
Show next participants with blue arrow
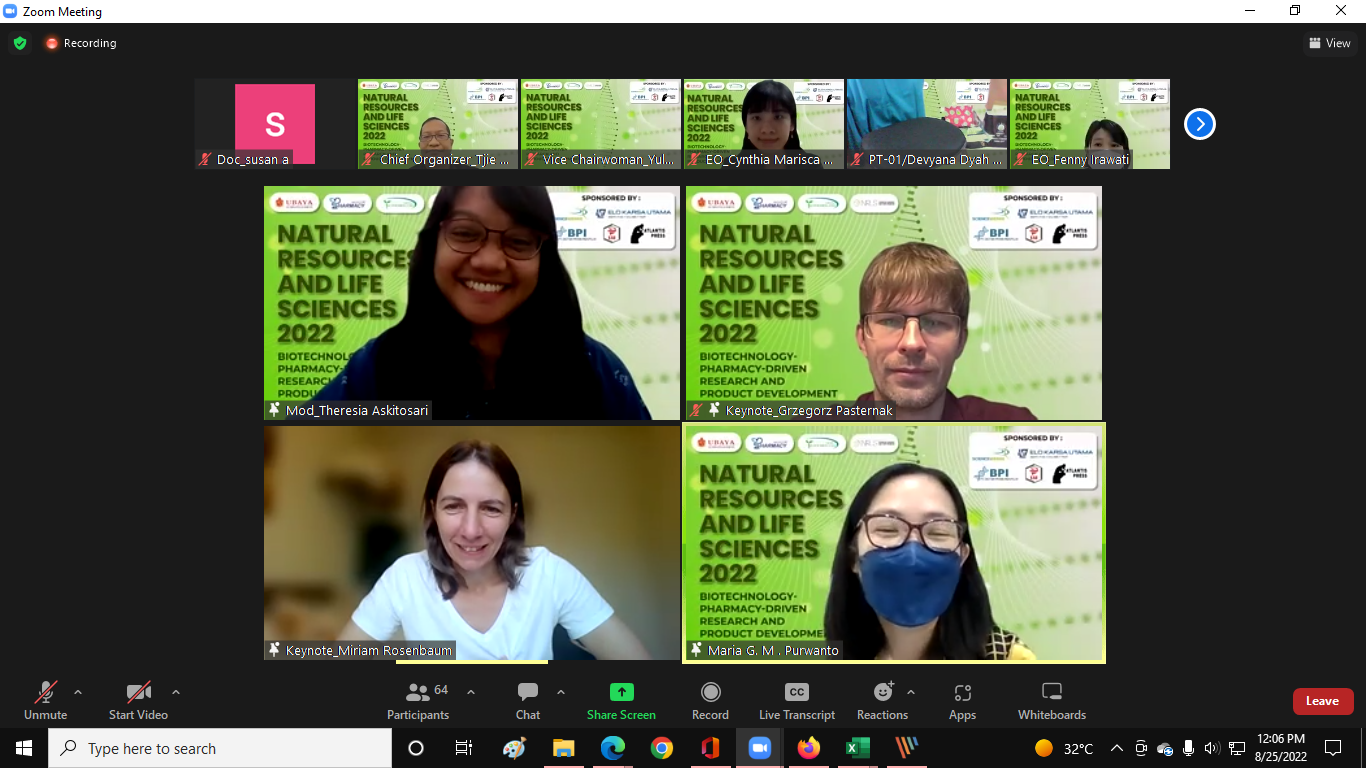[x=1199, y=124]
